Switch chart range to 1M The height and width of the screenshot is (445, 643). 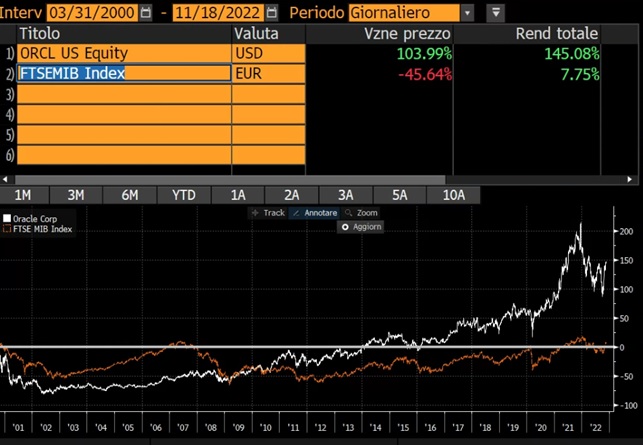pos(23,195)
